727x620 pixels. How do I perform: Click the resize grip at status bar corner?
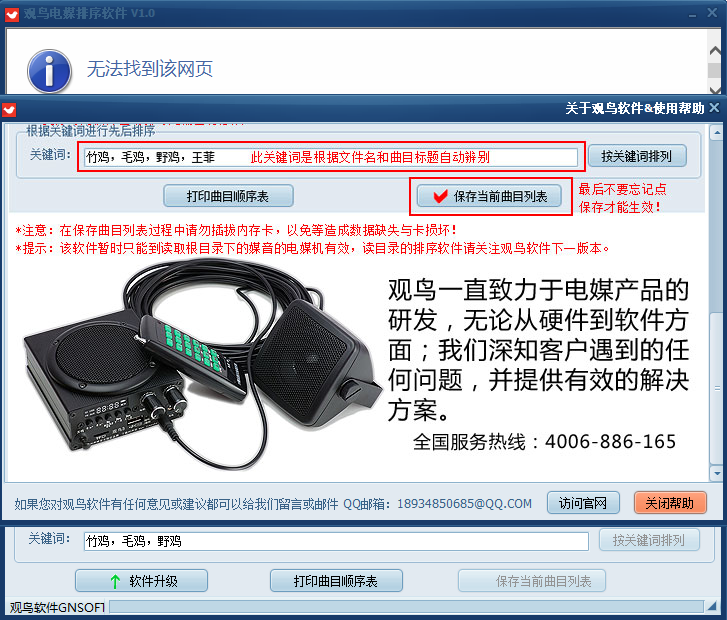[712, 606]
